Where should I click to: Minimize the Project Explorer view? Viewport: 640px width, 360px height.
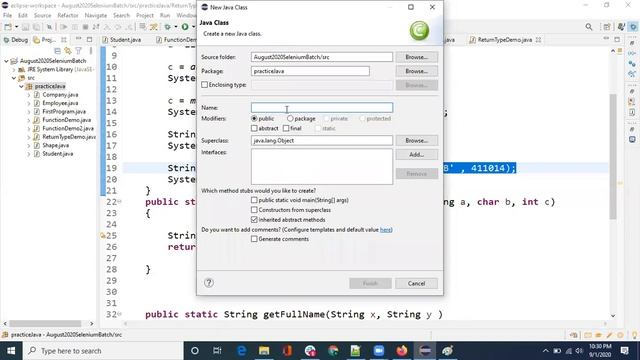point(78,39)
